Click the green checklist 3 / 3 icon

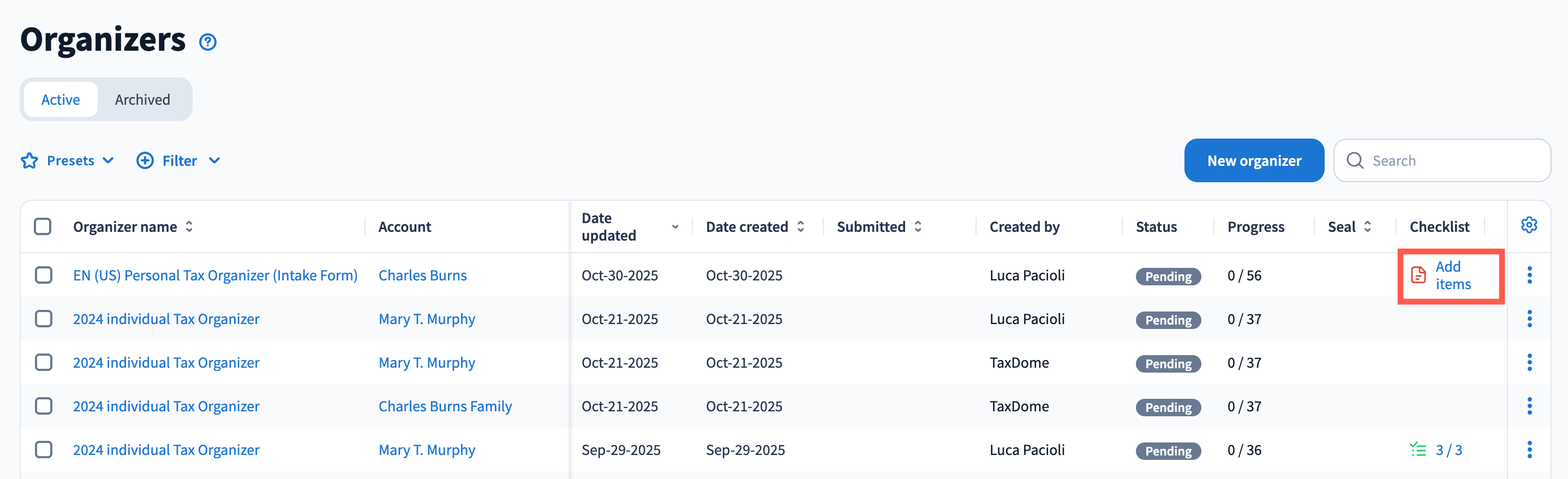pyautogui.click(x=1417, y=450)
